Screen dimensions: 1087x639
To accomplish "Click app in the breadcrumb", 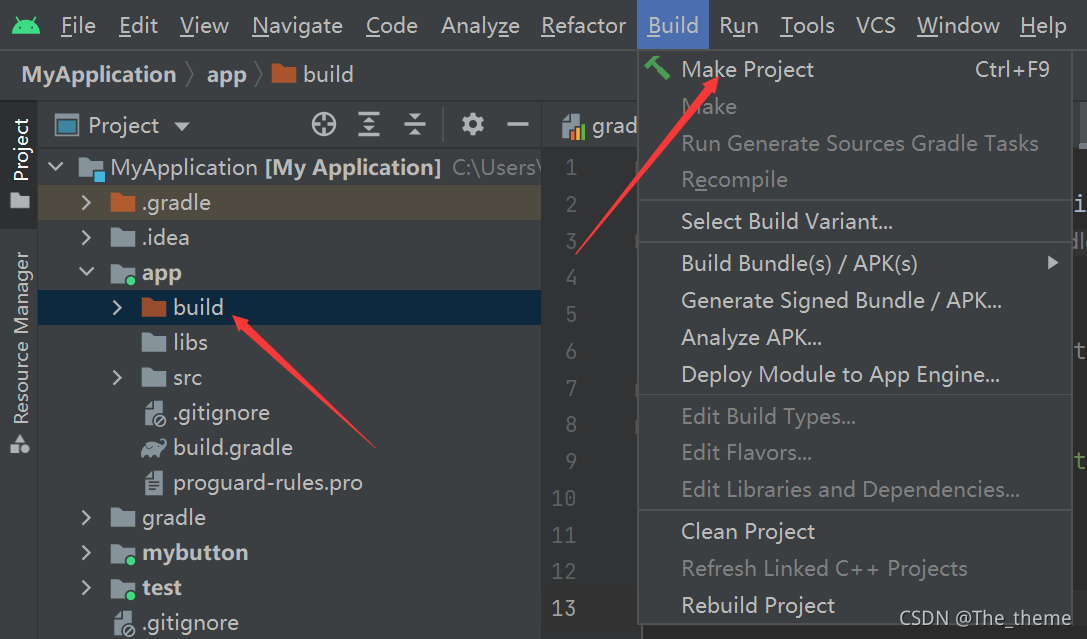I will click(227, 75).
